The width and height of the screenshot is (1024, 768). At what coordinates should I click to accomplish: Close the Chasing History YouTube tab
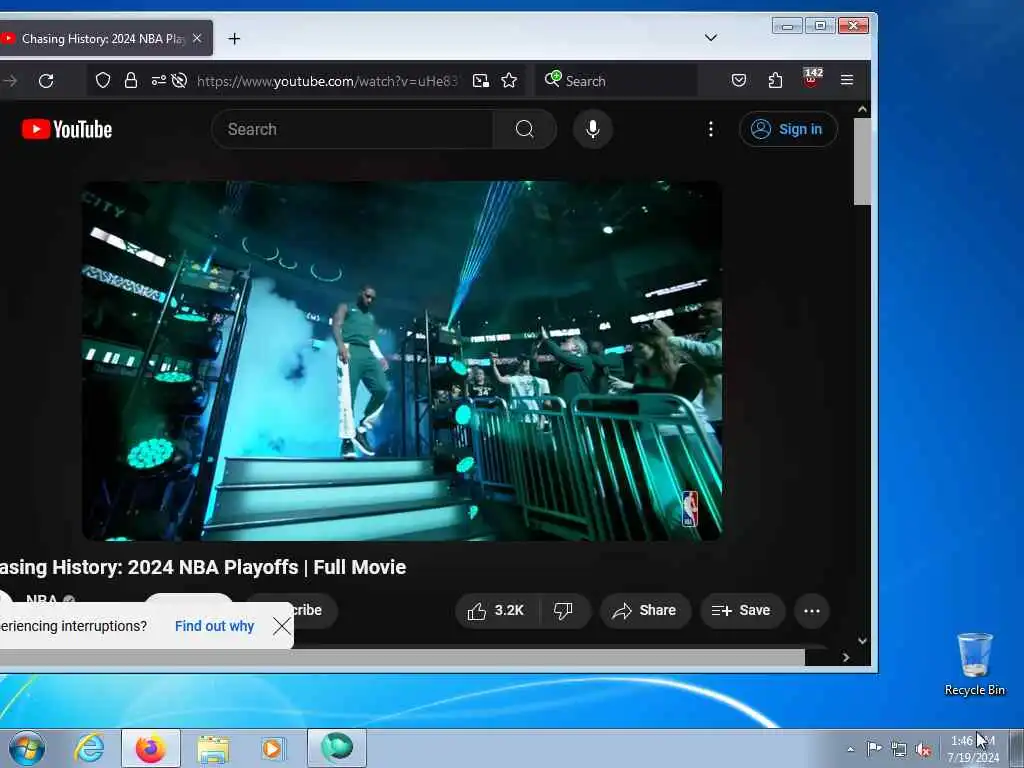click(x=197, y=39)
